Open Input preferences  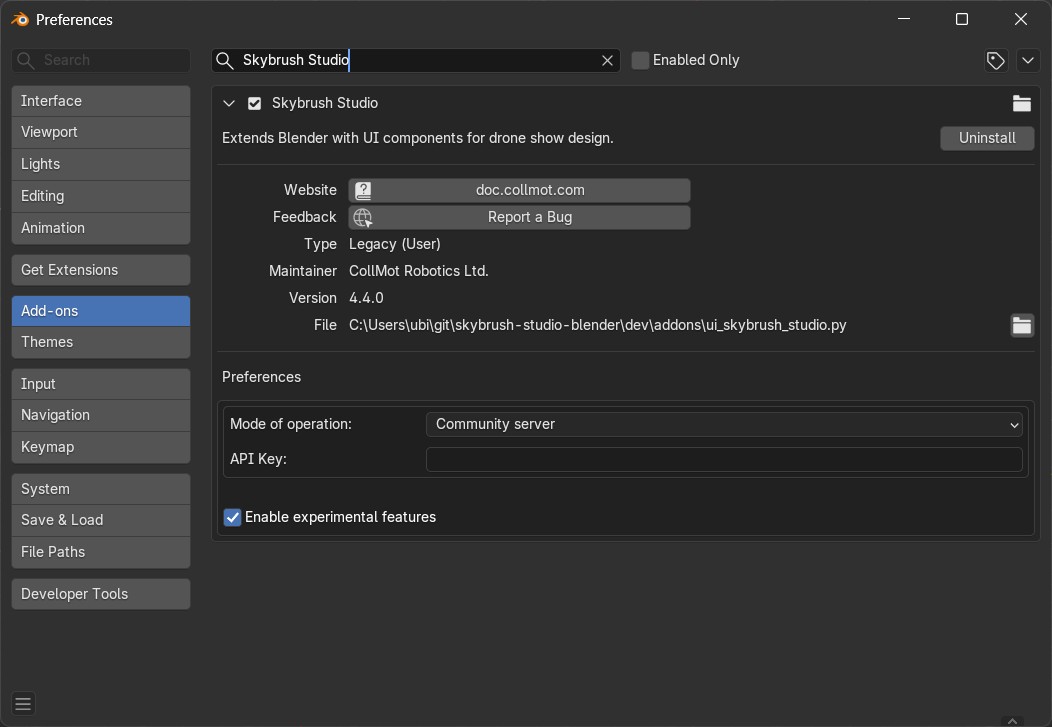pos(101,384)
